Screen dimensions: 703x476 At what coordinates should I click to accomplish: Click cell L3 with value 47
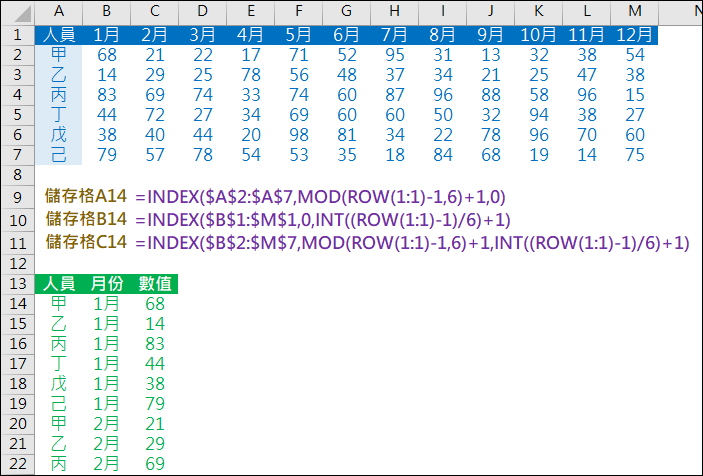(x=586, y=75)
